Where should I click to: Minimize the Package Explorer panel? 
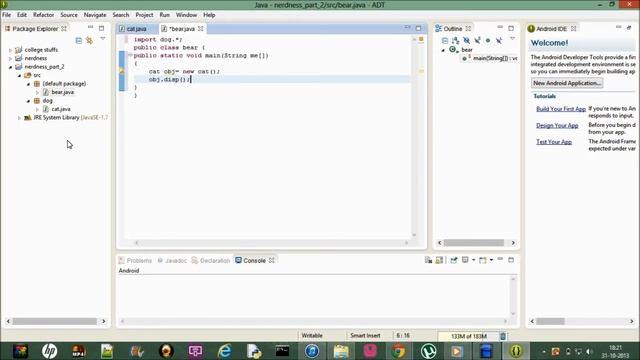[91, 28]
